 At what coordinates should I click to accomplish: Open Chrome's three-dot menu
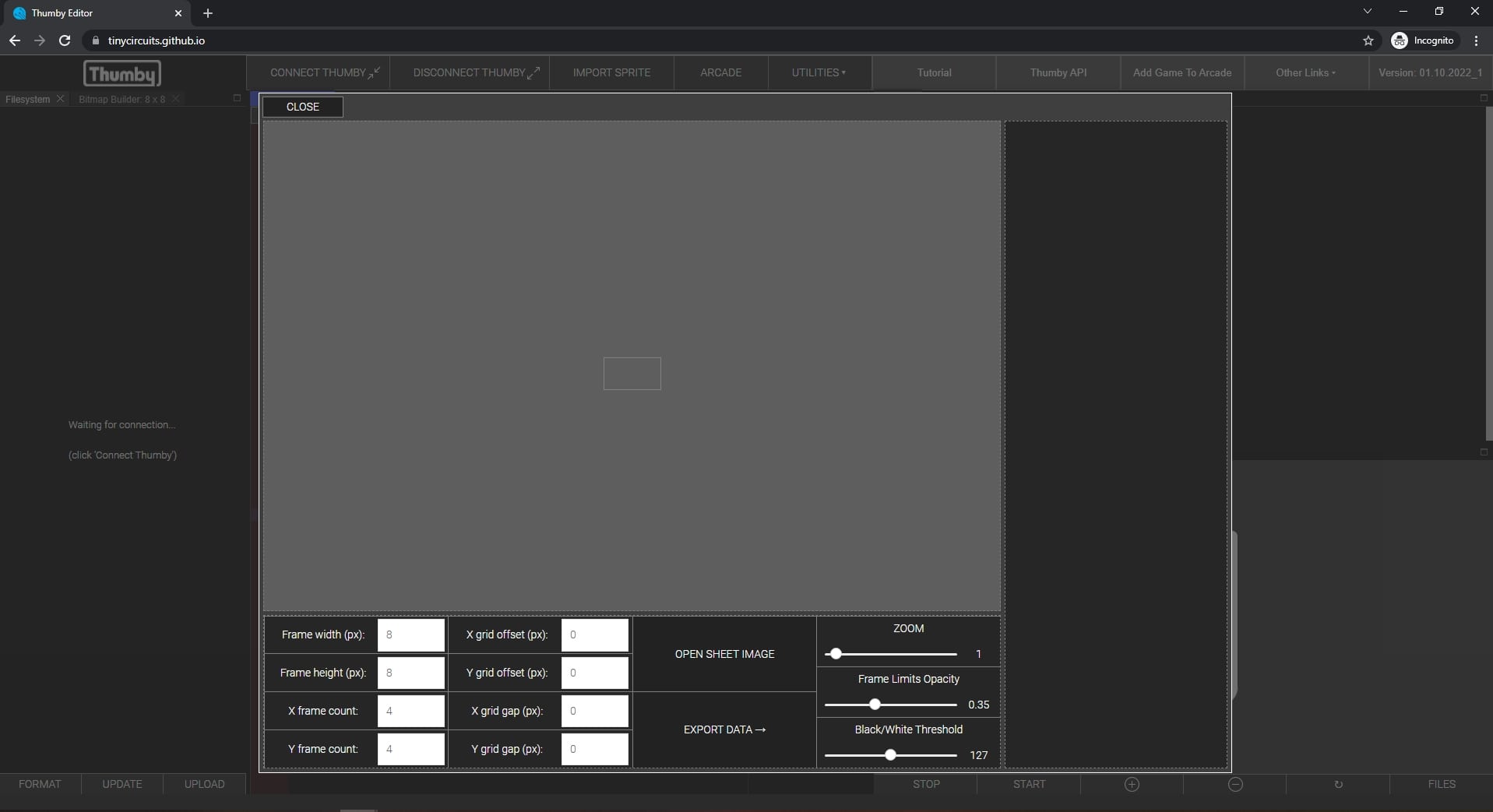[x=1476, y=40]
